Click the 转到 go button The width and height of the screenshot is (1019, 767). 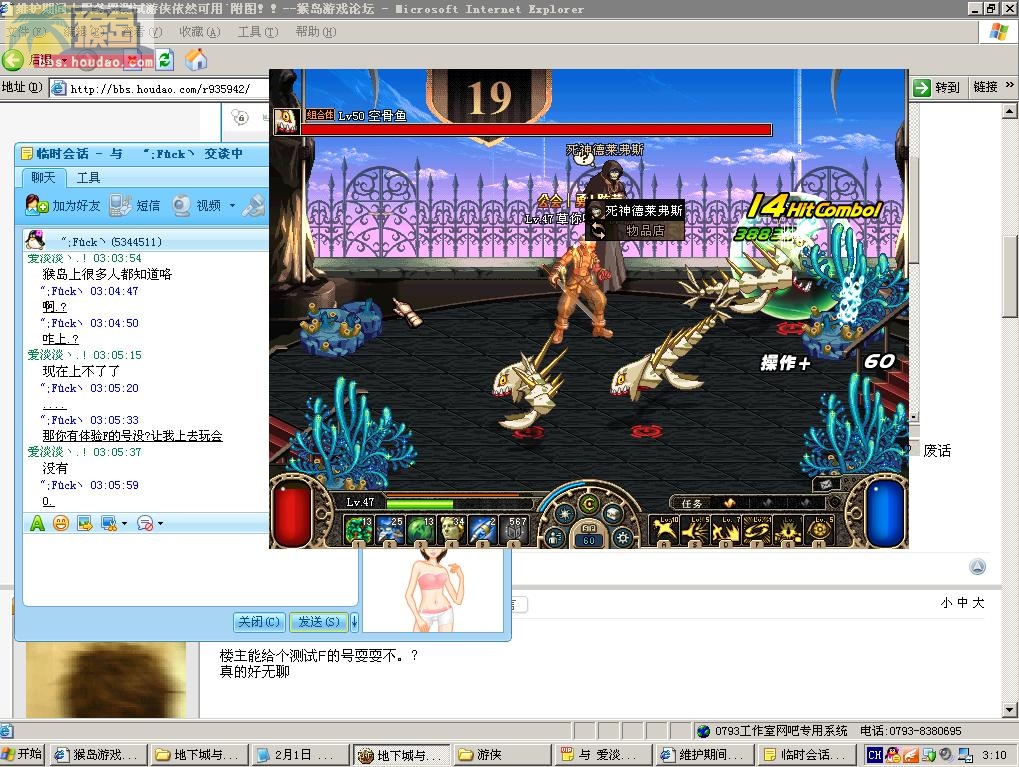936,87
